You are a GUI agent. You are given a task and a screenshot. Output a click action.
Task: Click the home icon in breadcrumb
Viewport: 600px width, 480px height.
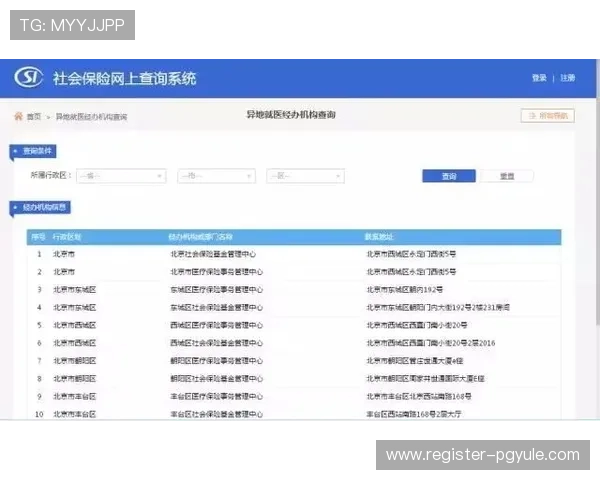pyautogui.click(x=18, y=116)
